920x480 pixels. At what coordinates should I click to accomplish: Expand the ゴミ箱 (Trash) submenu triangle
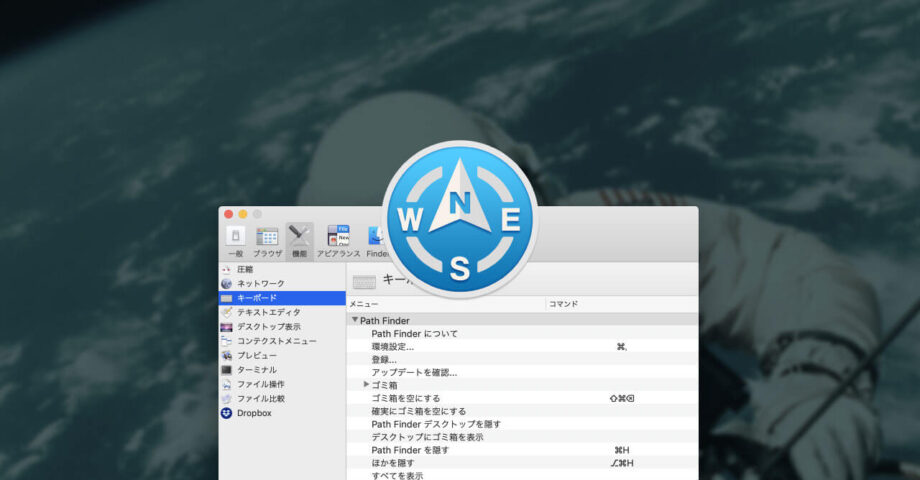[x=366, y=385]
